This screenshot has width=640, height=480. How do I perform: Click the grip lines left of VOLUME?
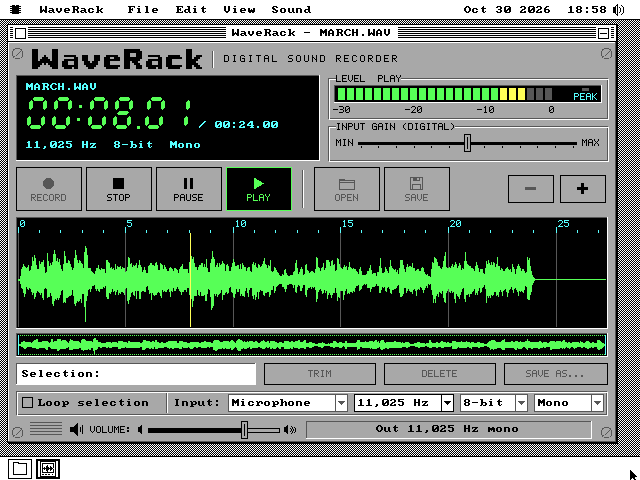[46, 429]
